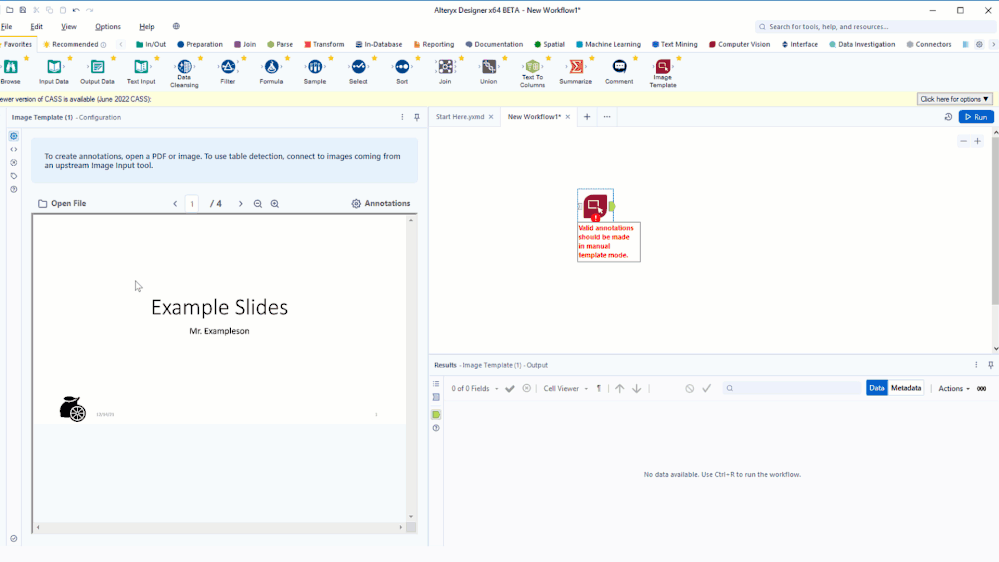999x562 pixels.
Task: Select the Output Data tool
Action: pos(97,71)
